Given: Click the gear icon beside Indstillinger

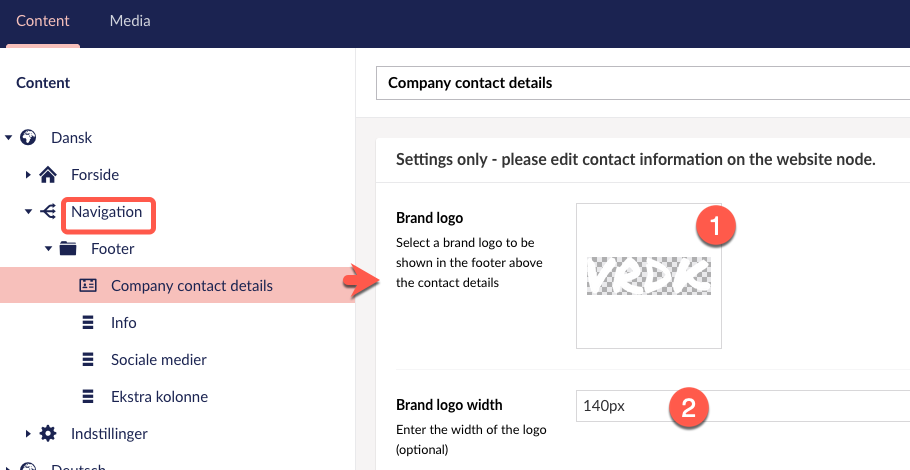Looking at the screenshot, I should tap(48, 433).
